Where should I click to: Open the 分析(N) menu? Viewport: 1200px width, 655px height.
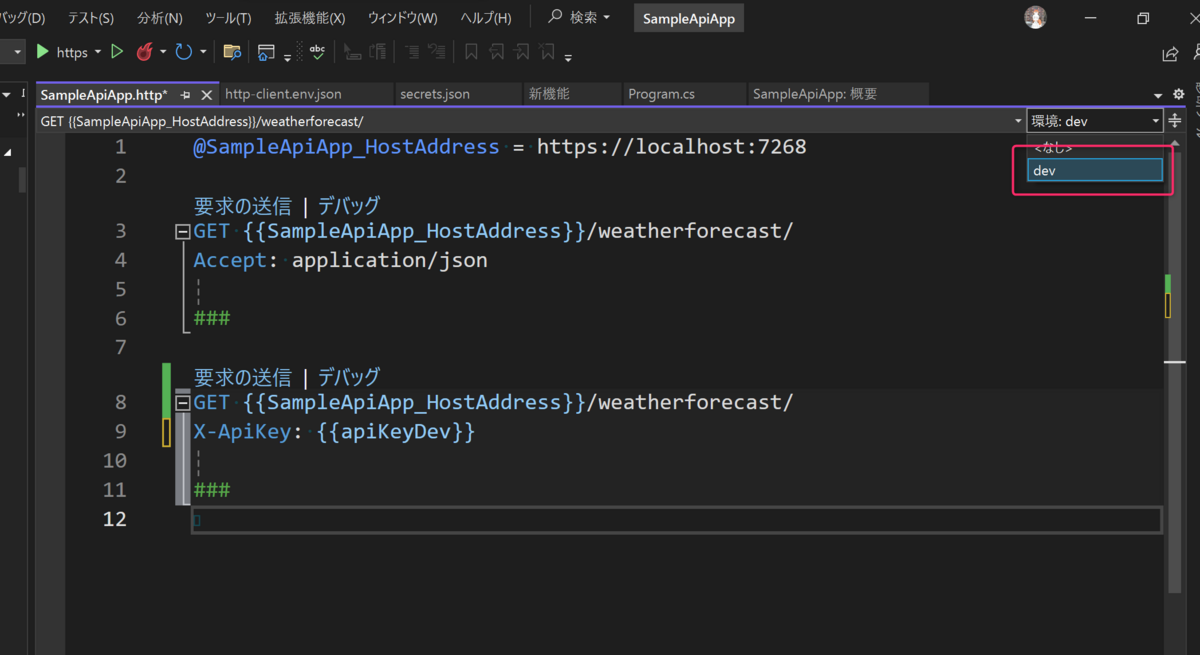pyautogui.click(x=160, y=18)
